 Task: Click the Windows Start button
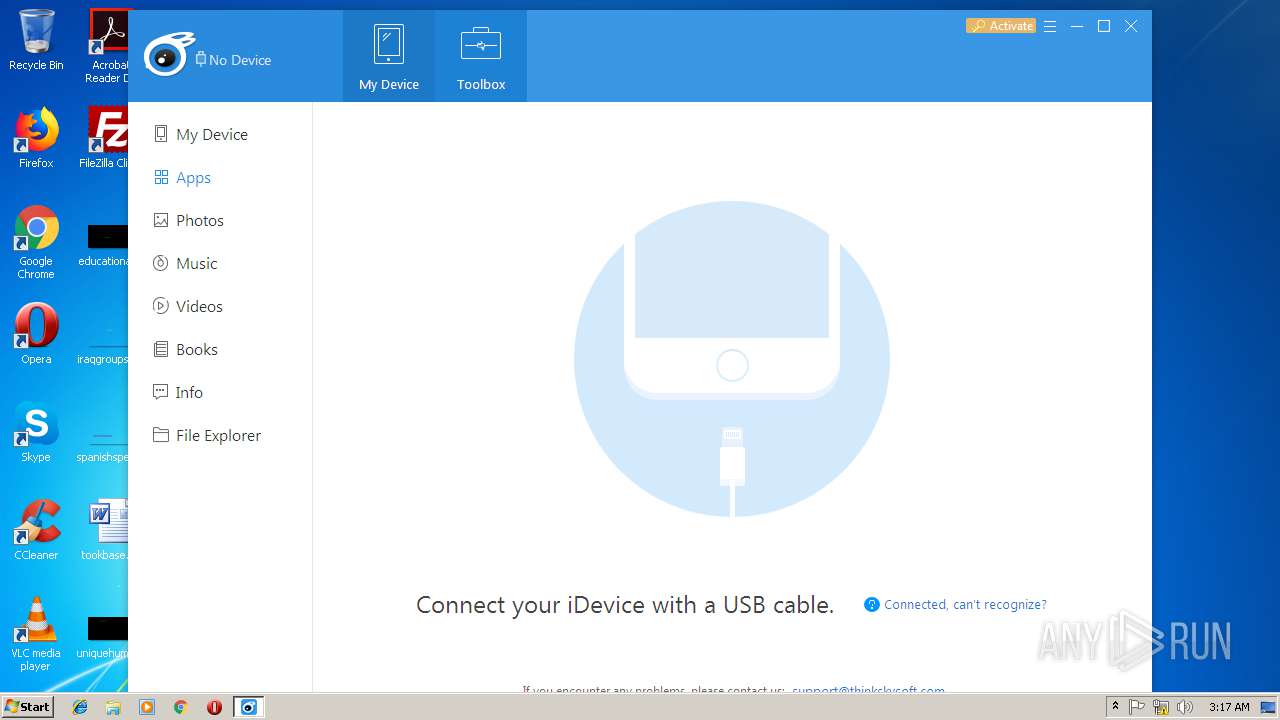coord(27,707)
